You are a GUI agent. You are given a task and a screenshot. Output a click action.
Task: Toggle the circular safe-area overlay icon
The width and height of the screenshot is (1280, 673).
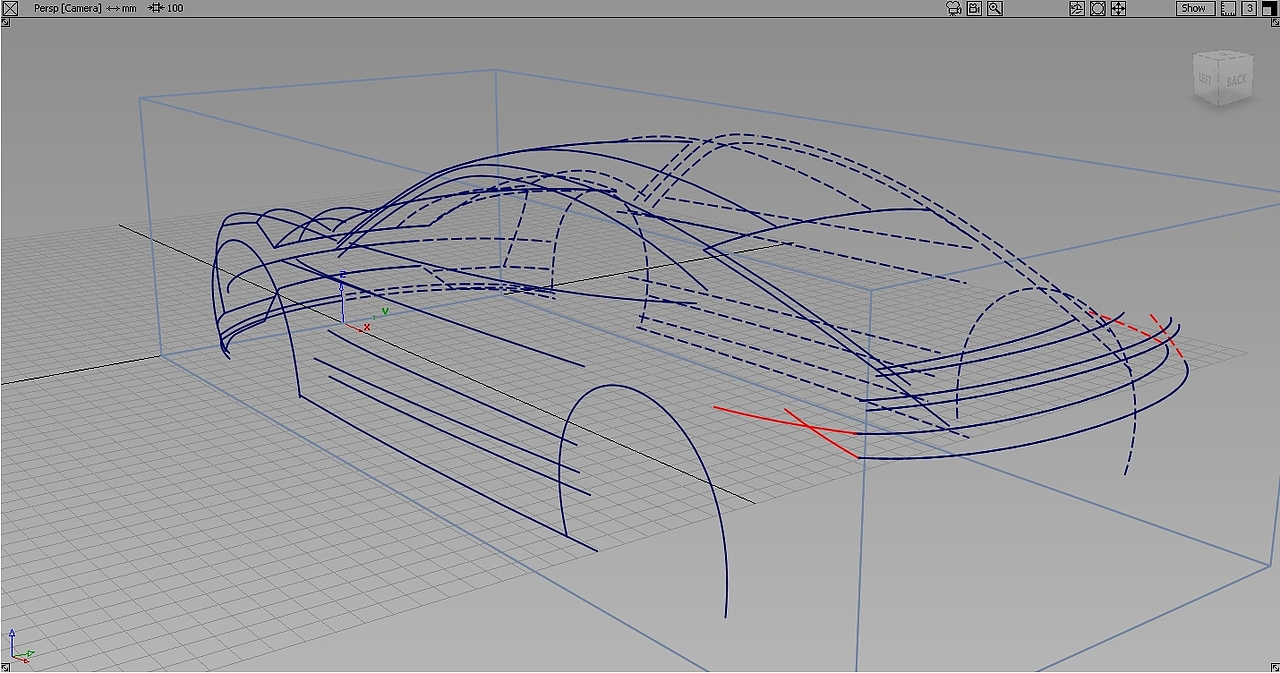pyautogui.click(x=1097, y=8)
